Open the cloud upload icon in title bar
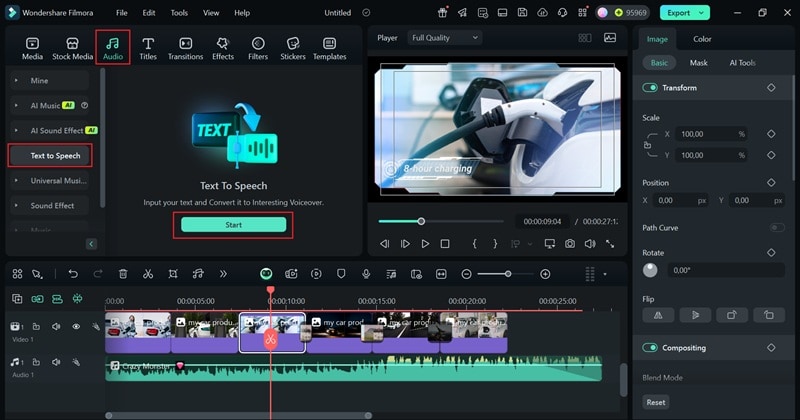800x420 pixels. coord(542,13)
